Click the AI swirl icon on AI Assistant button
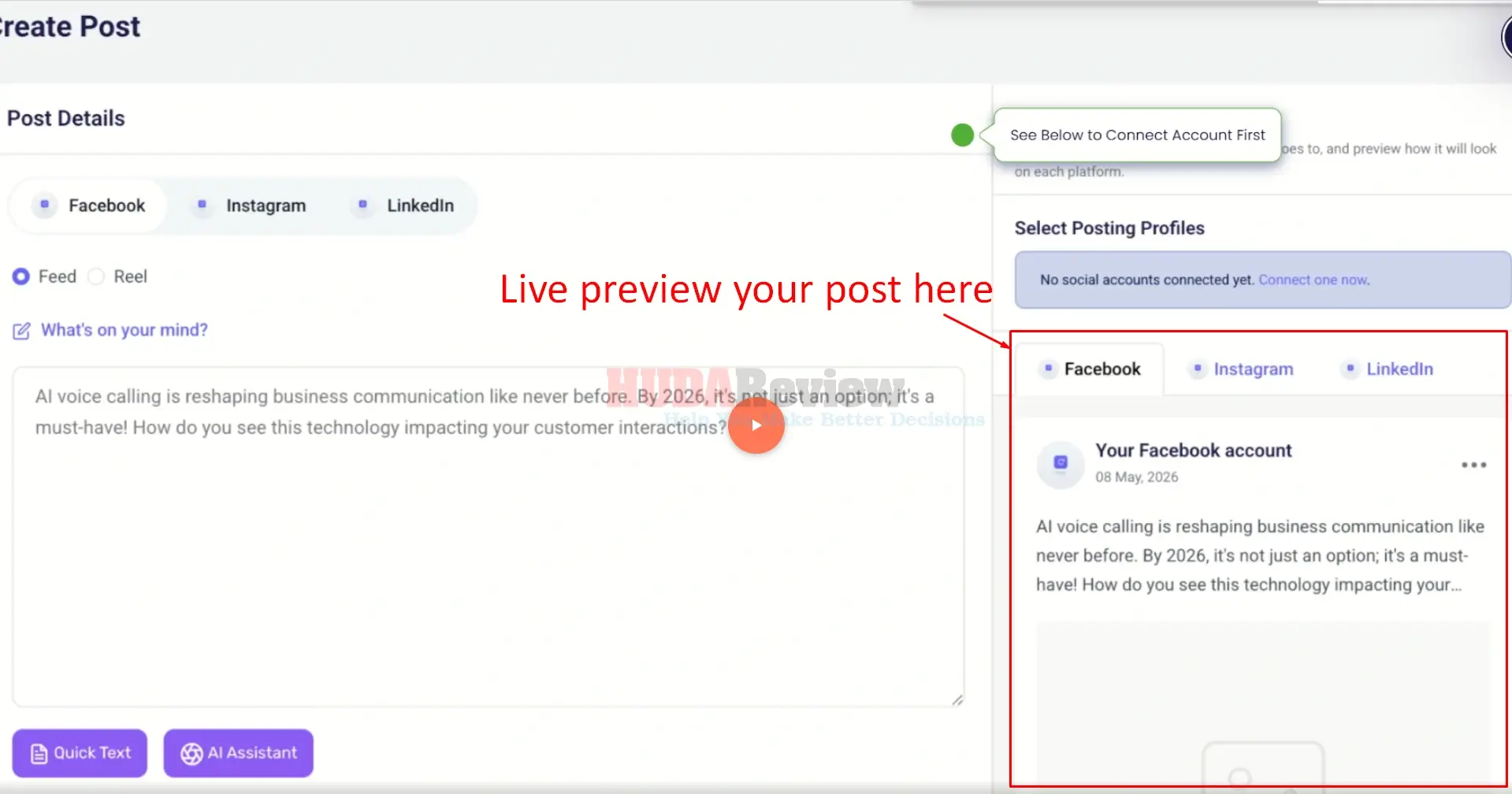This screenshot has width=1512, height=794. (191, 754)
